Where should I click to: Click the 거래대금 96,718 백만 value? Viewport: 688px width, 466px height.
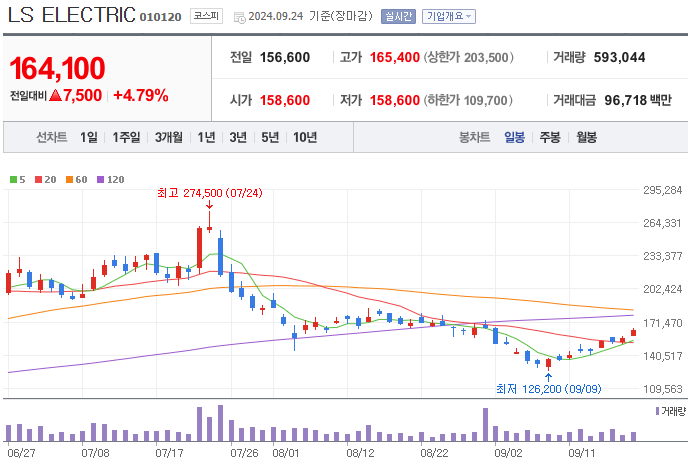638,100
